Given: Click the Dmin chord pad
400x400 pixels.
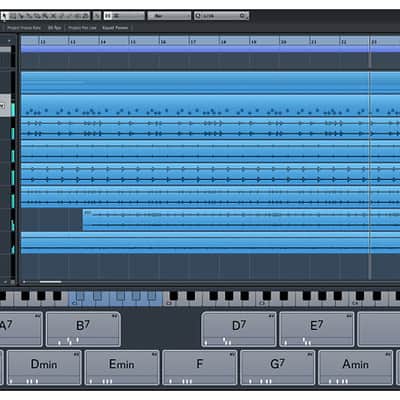Looking at the screenshot, I should pyautogui.click(x=44, y=367).
